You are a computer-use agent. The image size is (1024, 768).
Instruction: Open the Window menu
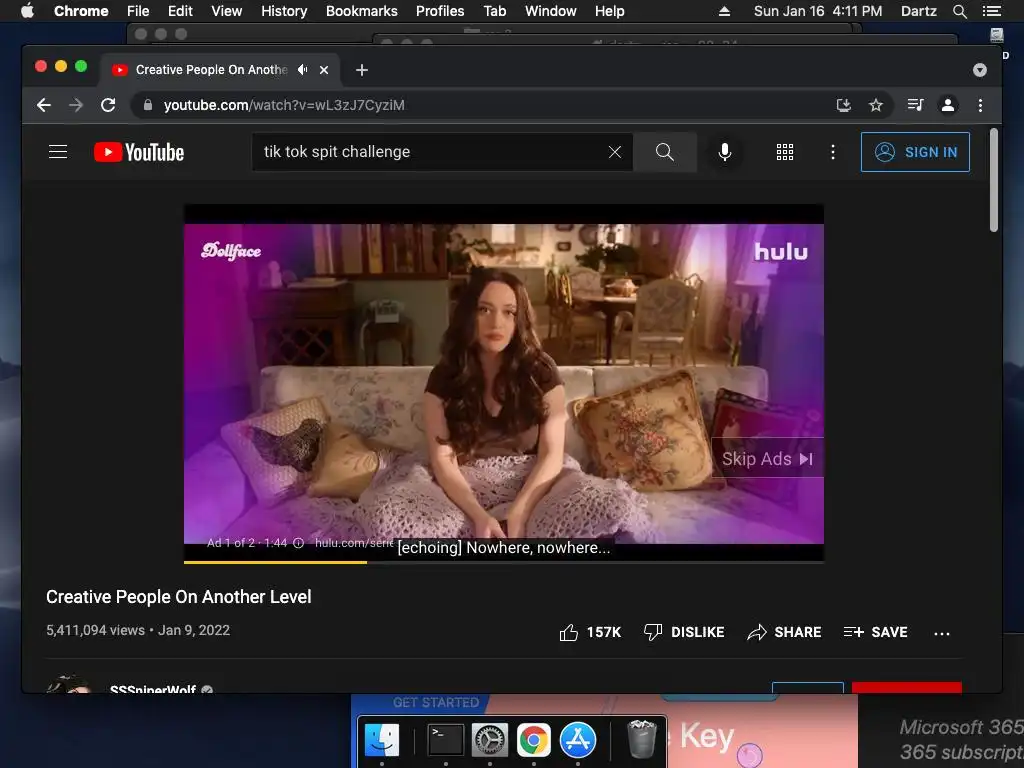(x=551, y=11)
